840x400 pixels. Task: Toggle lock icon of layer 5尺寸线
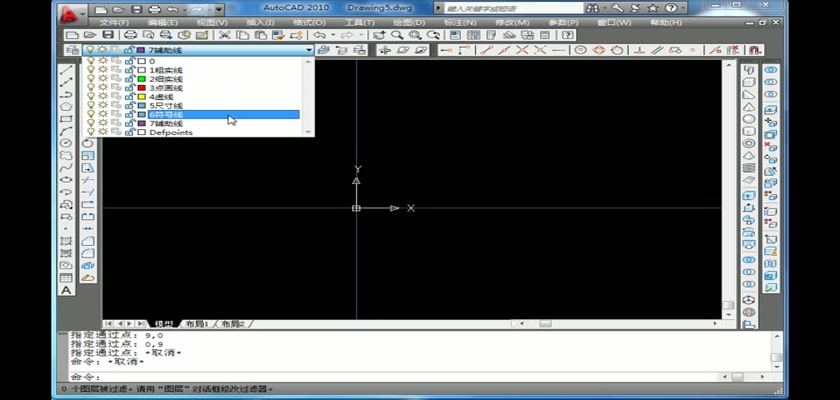click(129, 105)
